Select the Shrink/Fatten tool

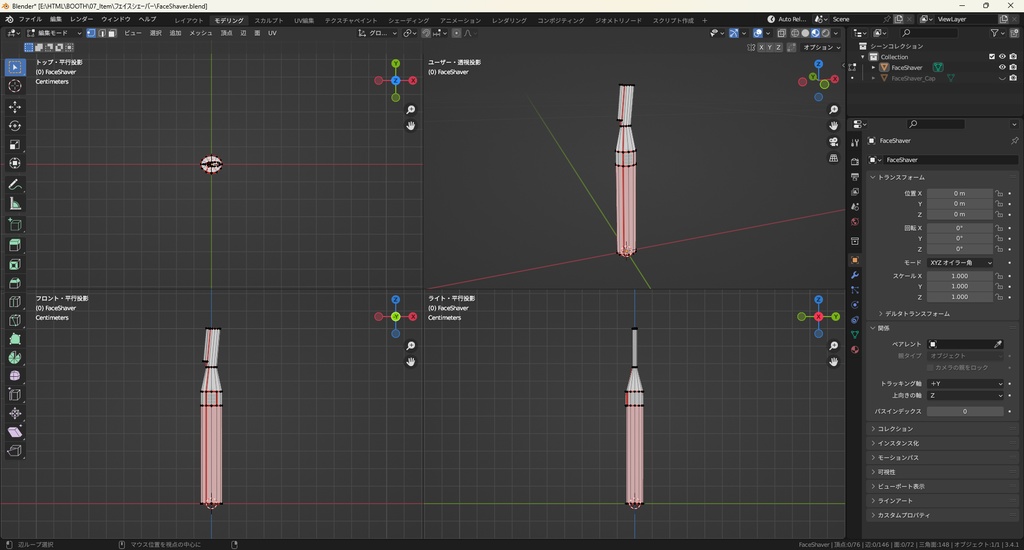click(x=15, y=413)
